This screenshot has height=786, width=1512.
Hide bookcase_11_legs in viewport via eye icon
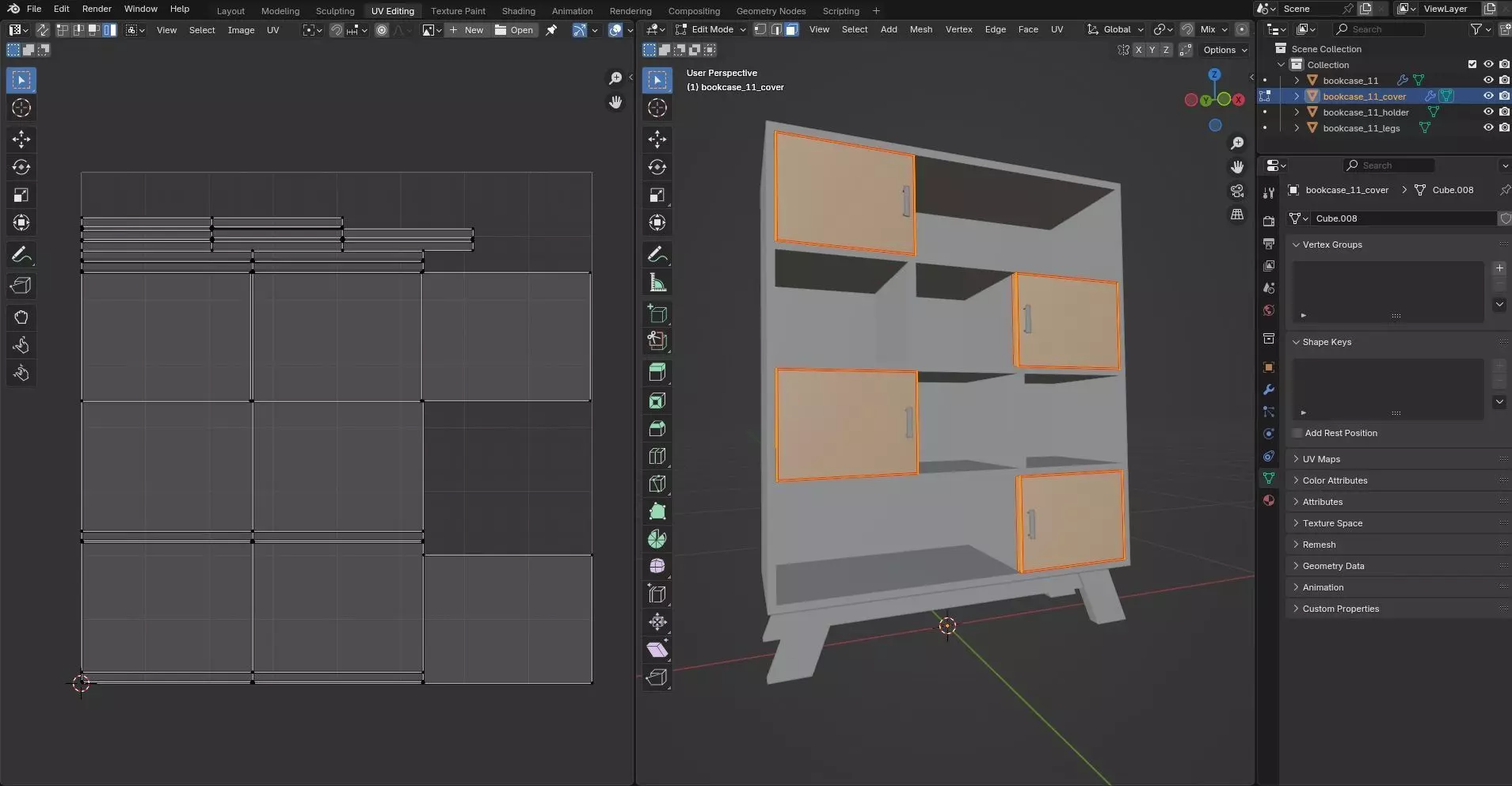click(1488, 127)
